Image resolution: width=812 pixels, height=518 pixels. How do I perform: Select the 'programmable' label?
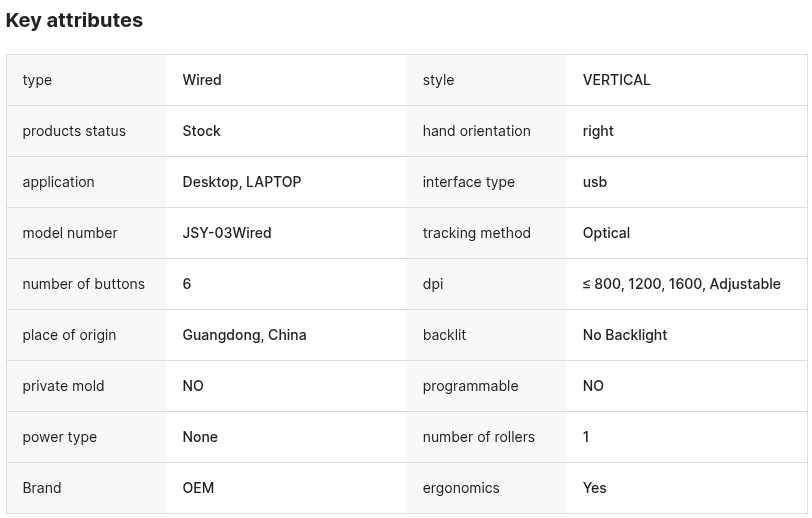(x=470, y=386)
